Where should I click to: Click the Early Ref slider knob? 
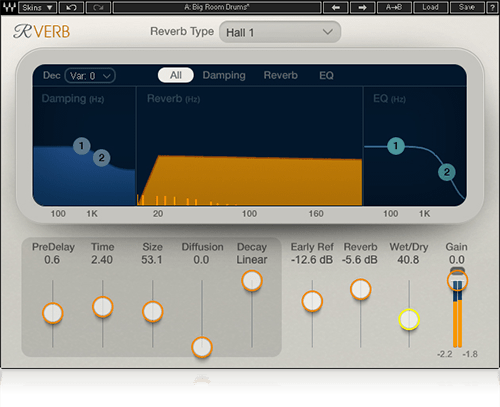point(312,301)
